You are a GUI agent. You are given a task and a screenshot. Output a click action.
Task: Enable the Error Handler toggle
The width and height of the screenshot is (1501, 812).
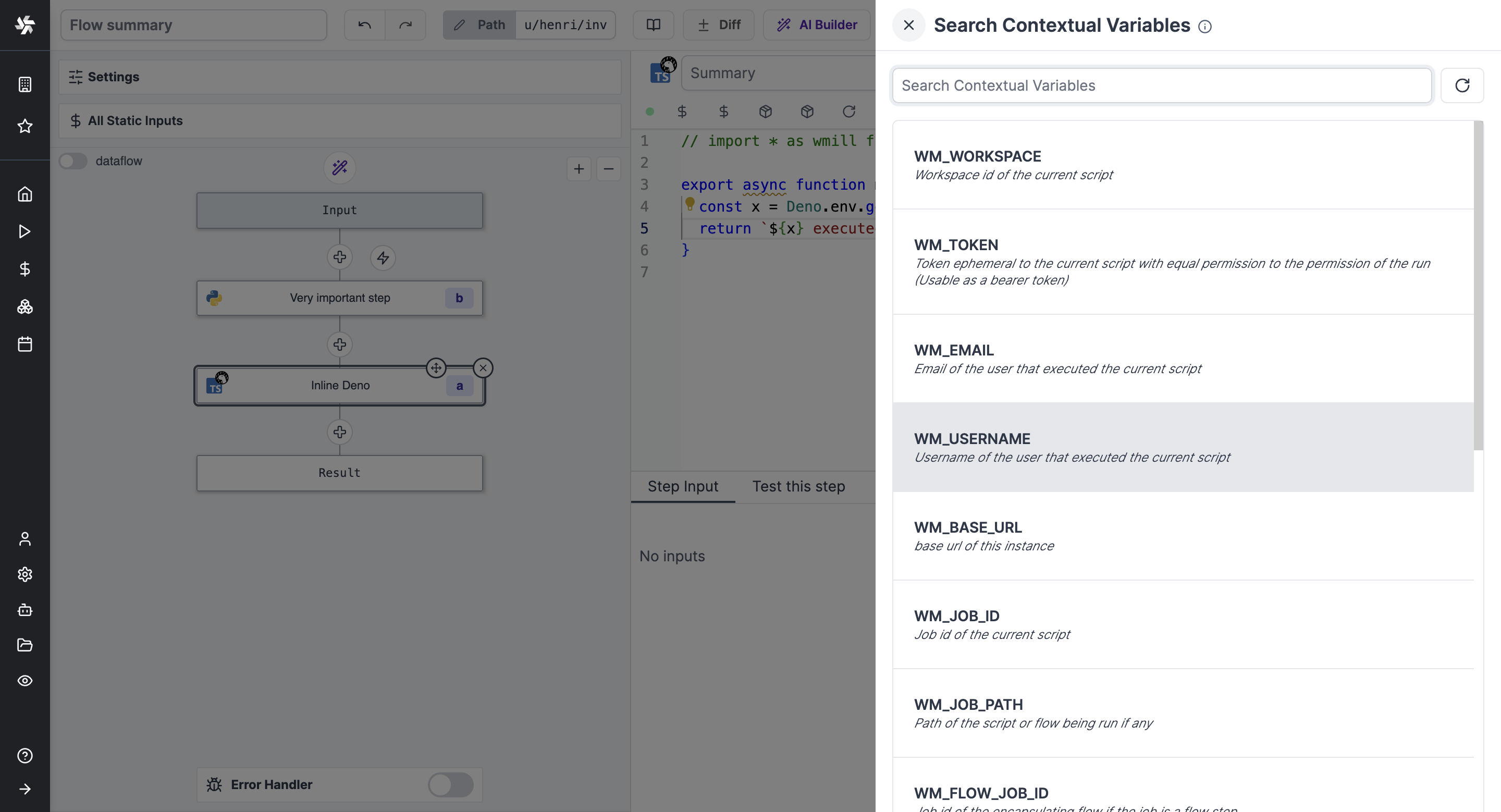(450, 784)
